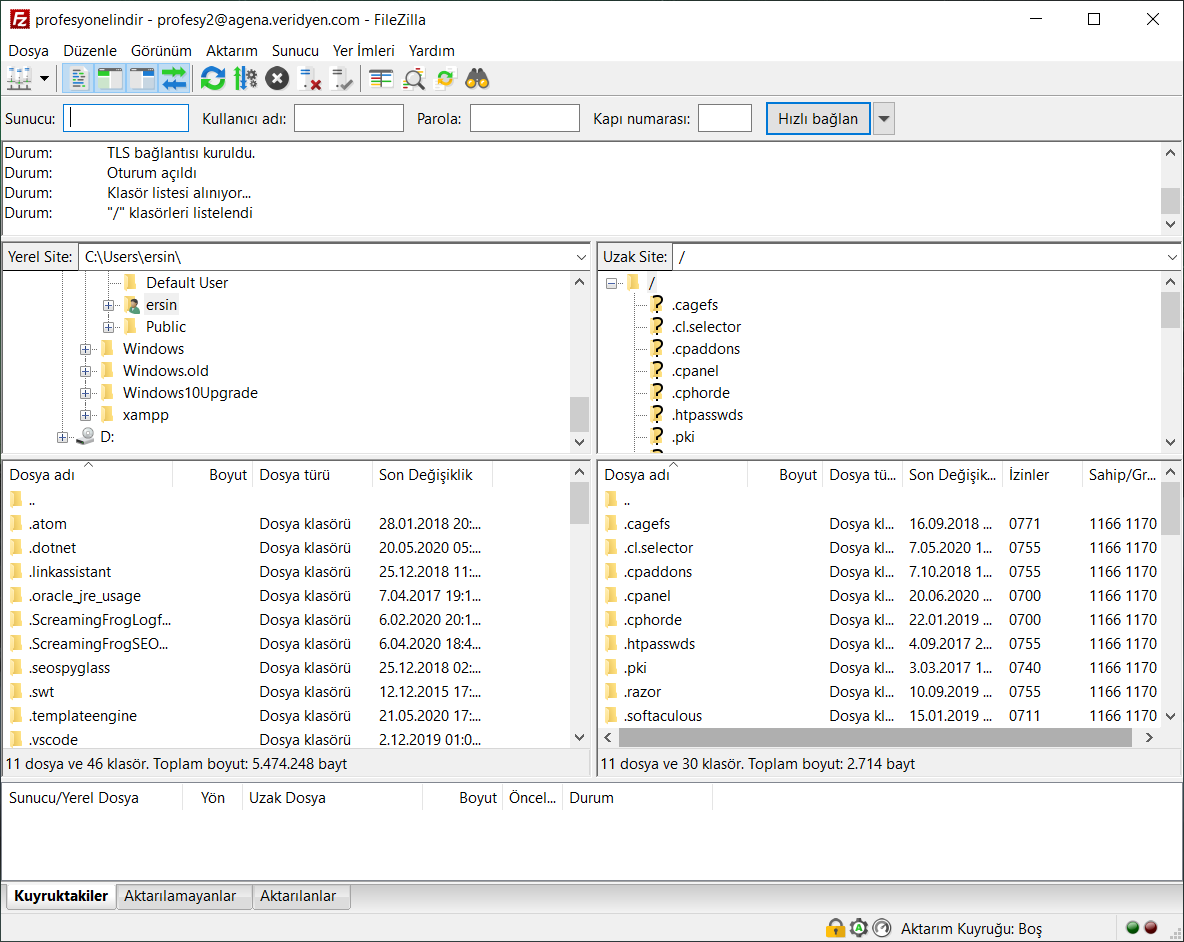Expand the xampp folder node
This screenshot has height=942, width=1184.
pyautogui.click(x=85, y=415)
